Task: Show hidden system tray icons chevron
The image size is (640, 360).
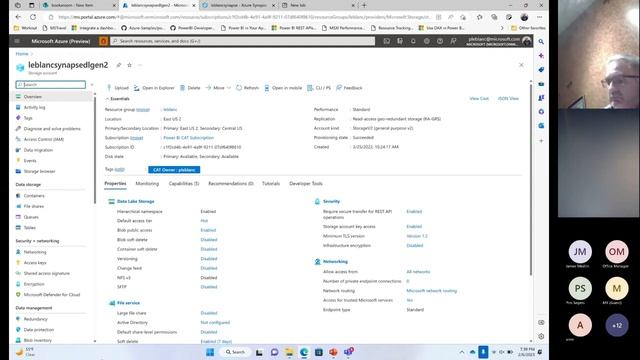Action: (462, 352)
